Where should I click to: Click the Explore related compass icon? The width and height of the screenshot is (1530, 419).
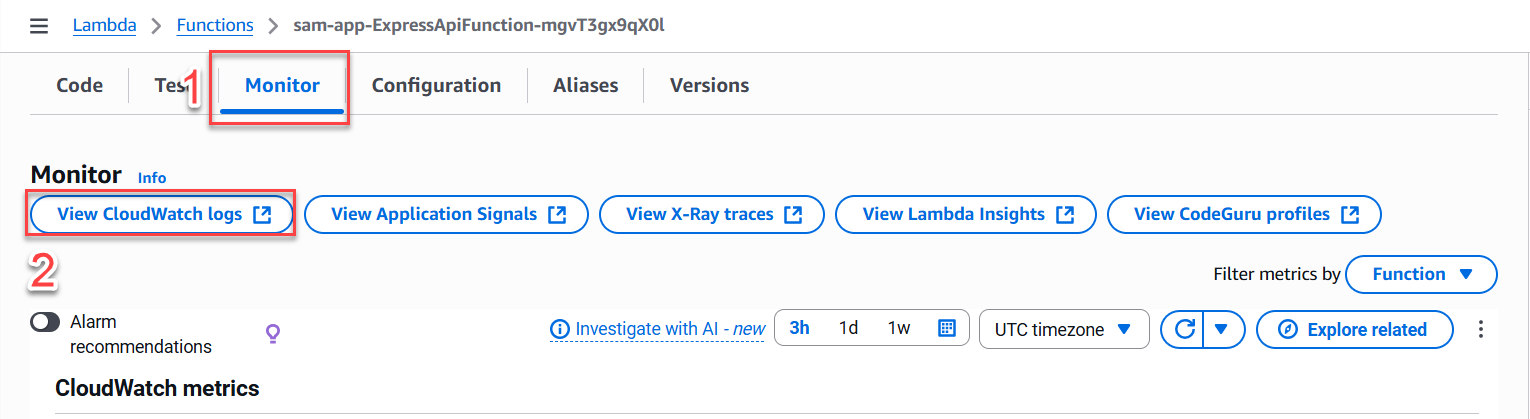click(1288, 329)
